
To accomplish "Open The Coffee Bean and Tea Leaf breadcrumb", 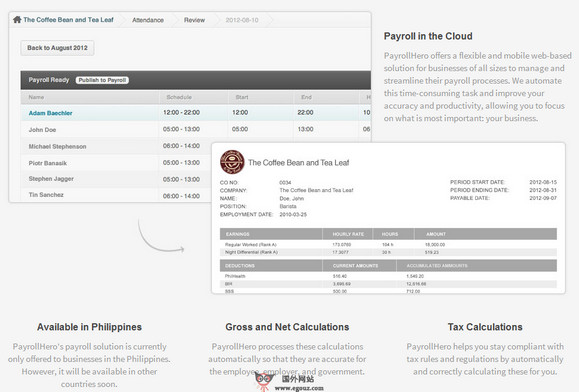I will point(68,20).
